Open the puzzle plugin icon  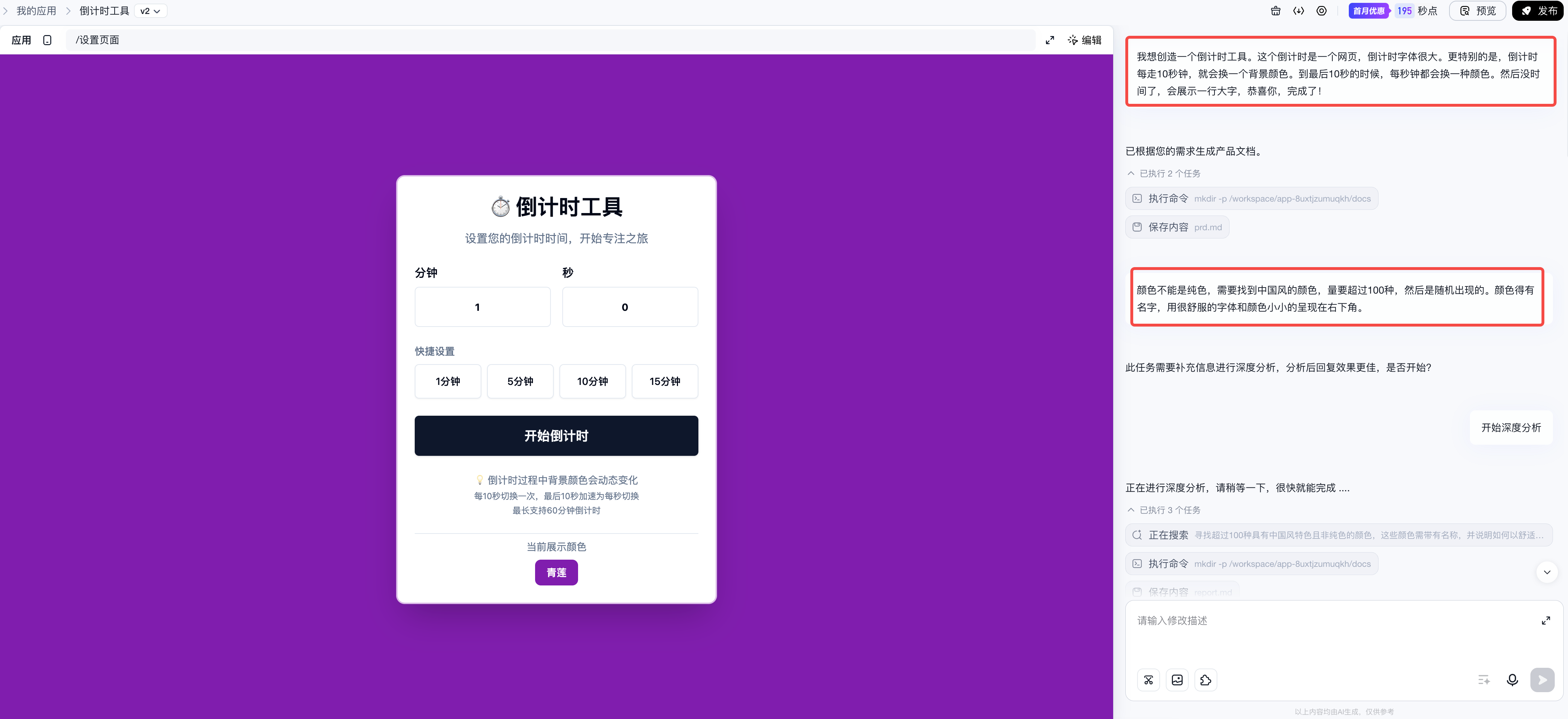1205,680
